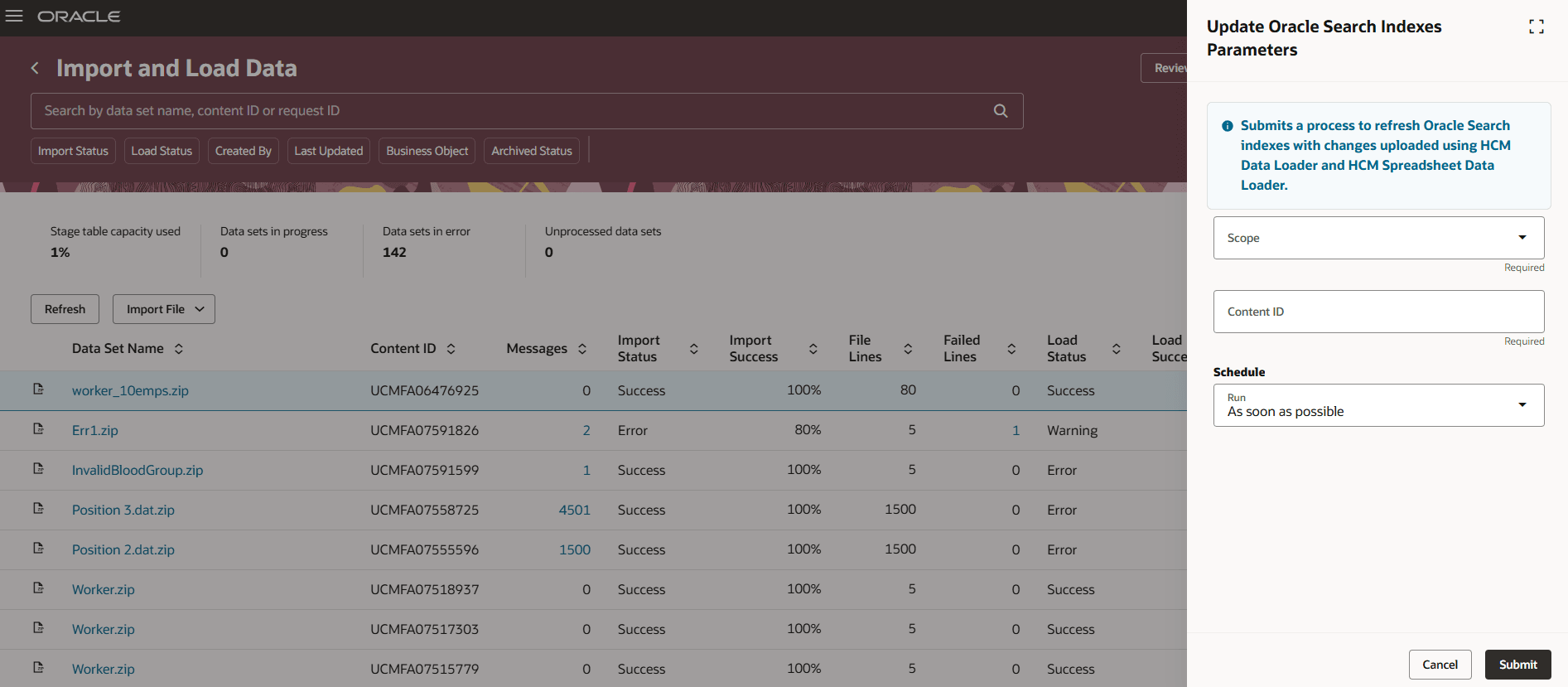The image size is (1568, 687).
Task: Sort by File Lines column
Action: click(908, 349)
